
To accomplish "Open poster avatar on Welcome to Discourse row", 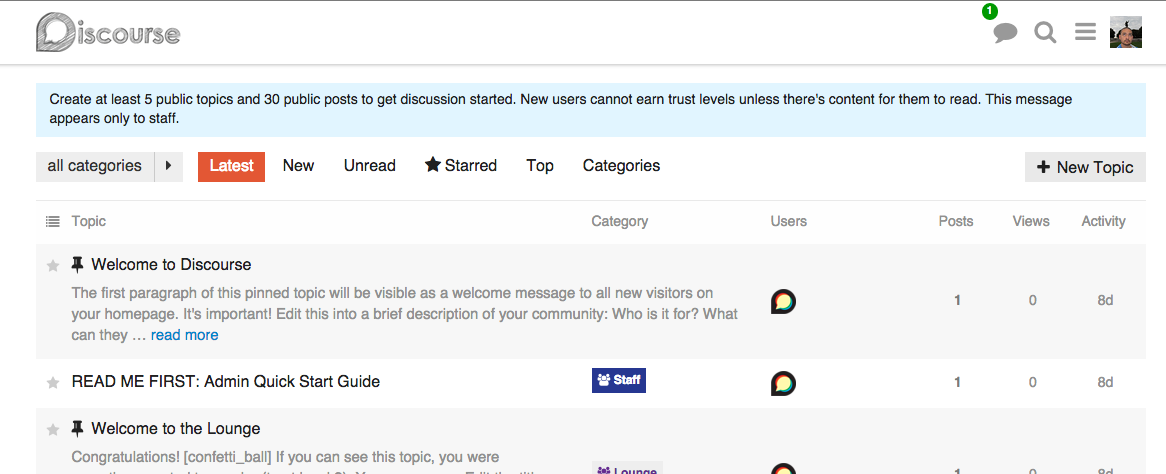I will [x=783, y=301].
